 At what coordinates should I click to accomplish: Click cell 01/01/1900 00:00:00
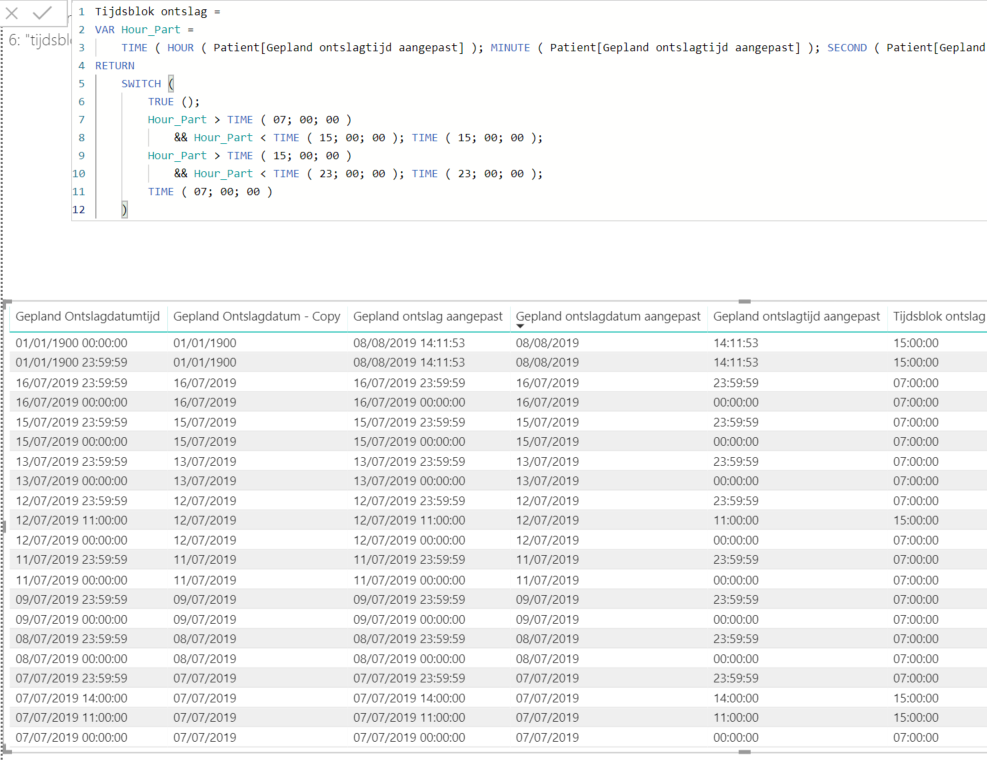pyautogui.click(x=71, y=343)
